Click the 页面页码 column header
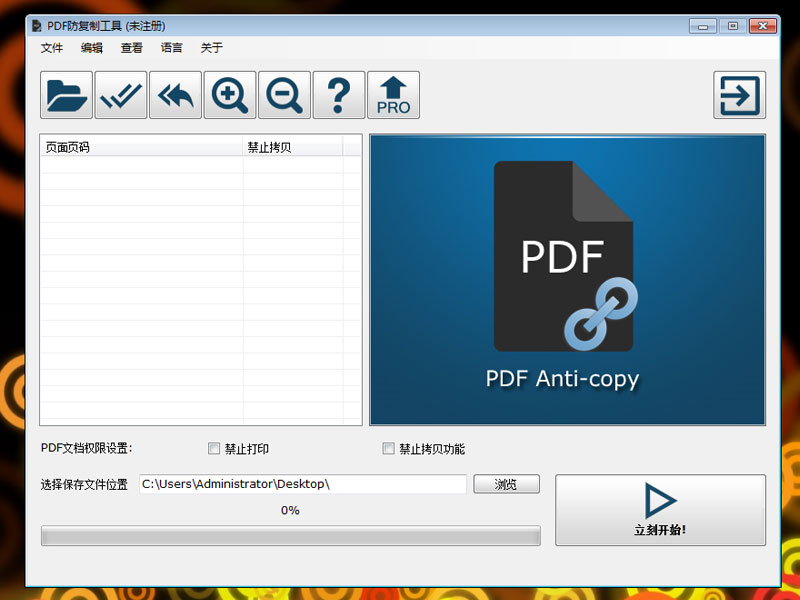This screenshot has width=800, height=600. (x=141, y=147)
